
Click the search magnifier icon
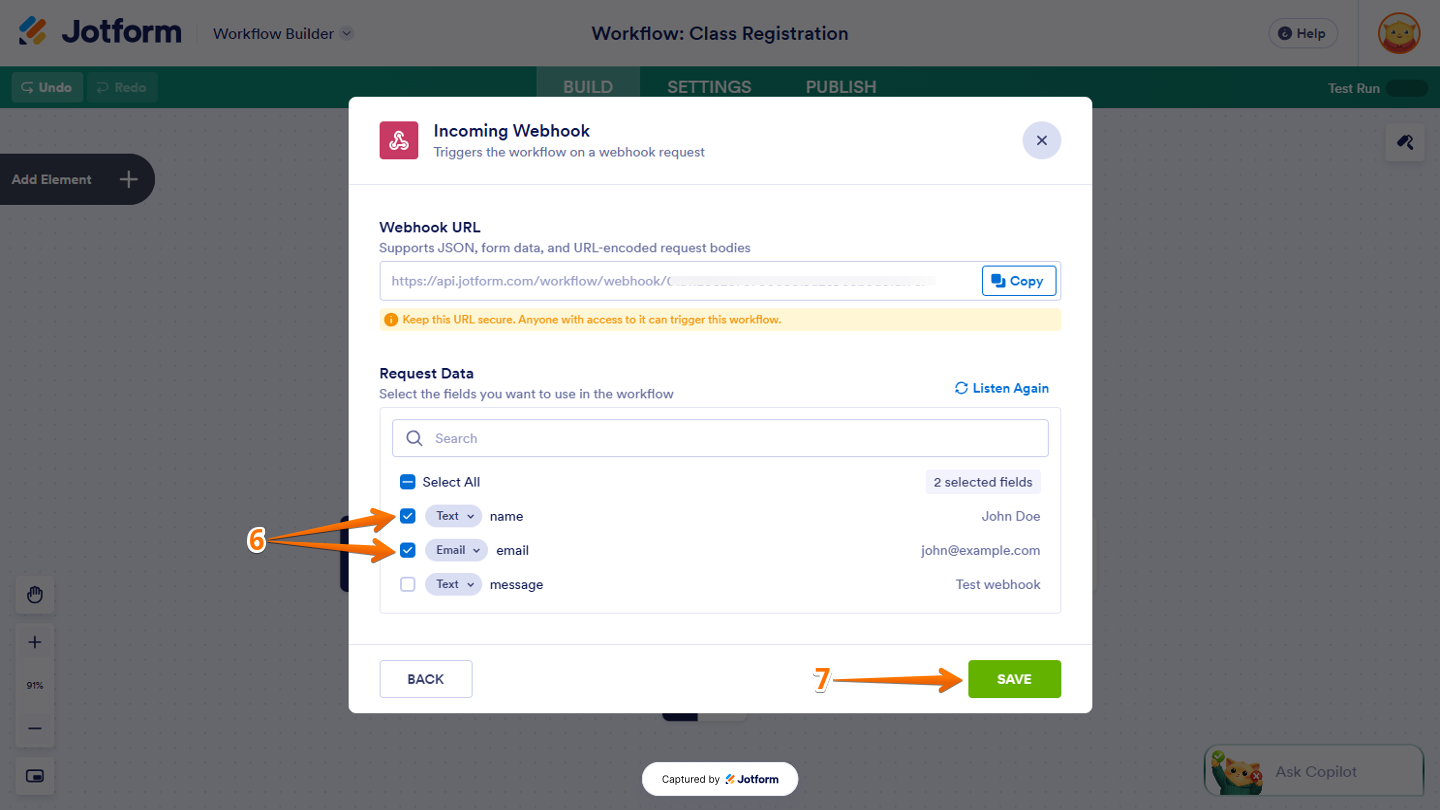pos(414,438)
